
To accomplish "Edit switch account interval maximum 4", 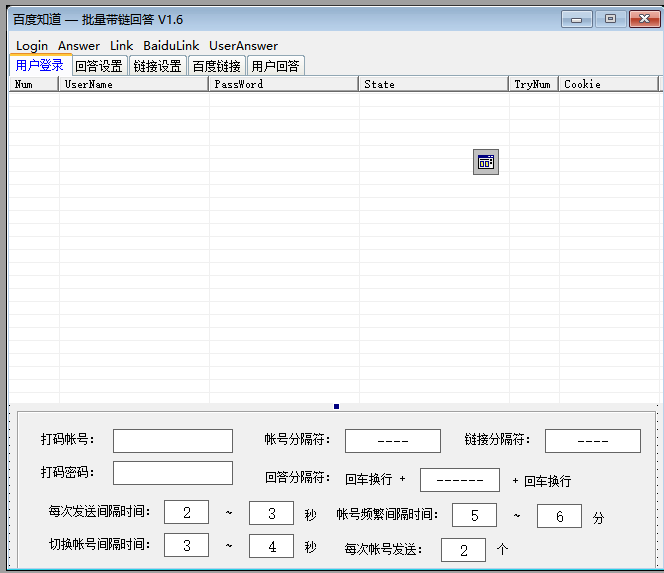I will [271, 546].
